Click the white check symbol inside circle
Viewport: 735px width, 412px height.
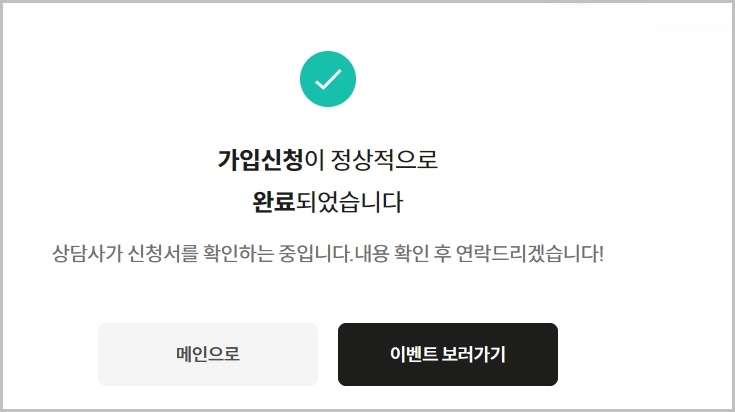coord(328,79)
